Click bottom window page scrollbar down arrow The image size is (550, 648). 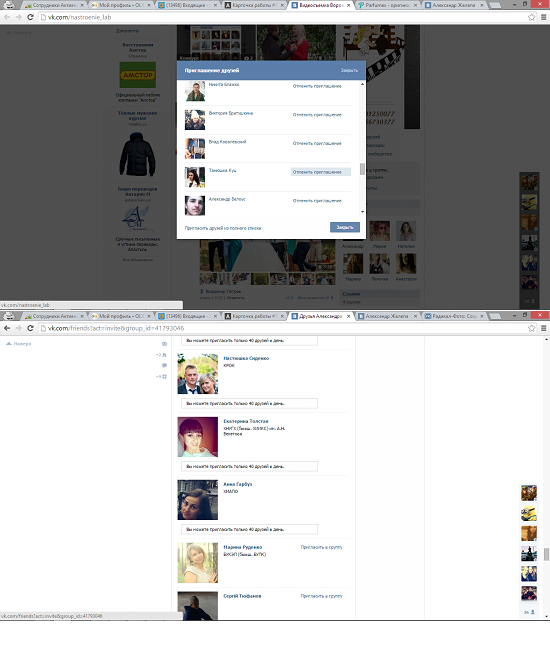[547, 617]
